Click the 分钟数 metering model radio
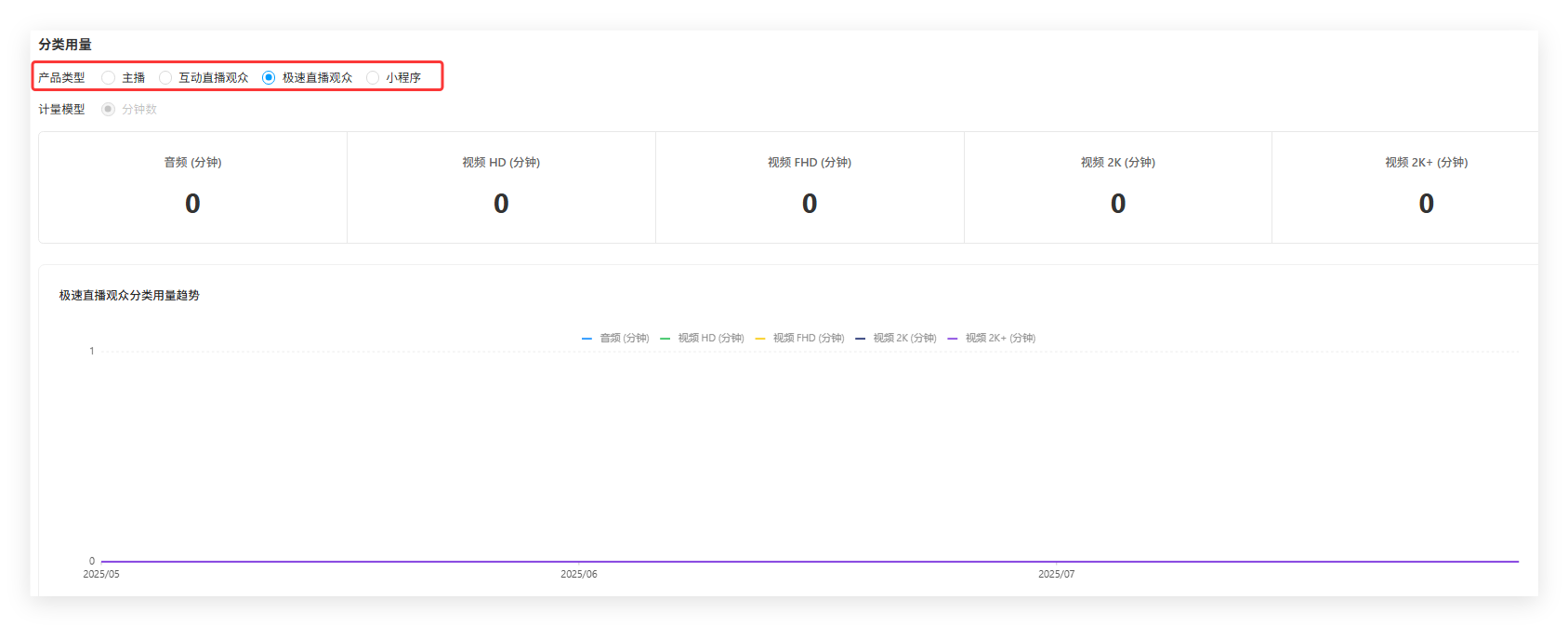This screenshot has height=626, width=1568. point(109,110)
